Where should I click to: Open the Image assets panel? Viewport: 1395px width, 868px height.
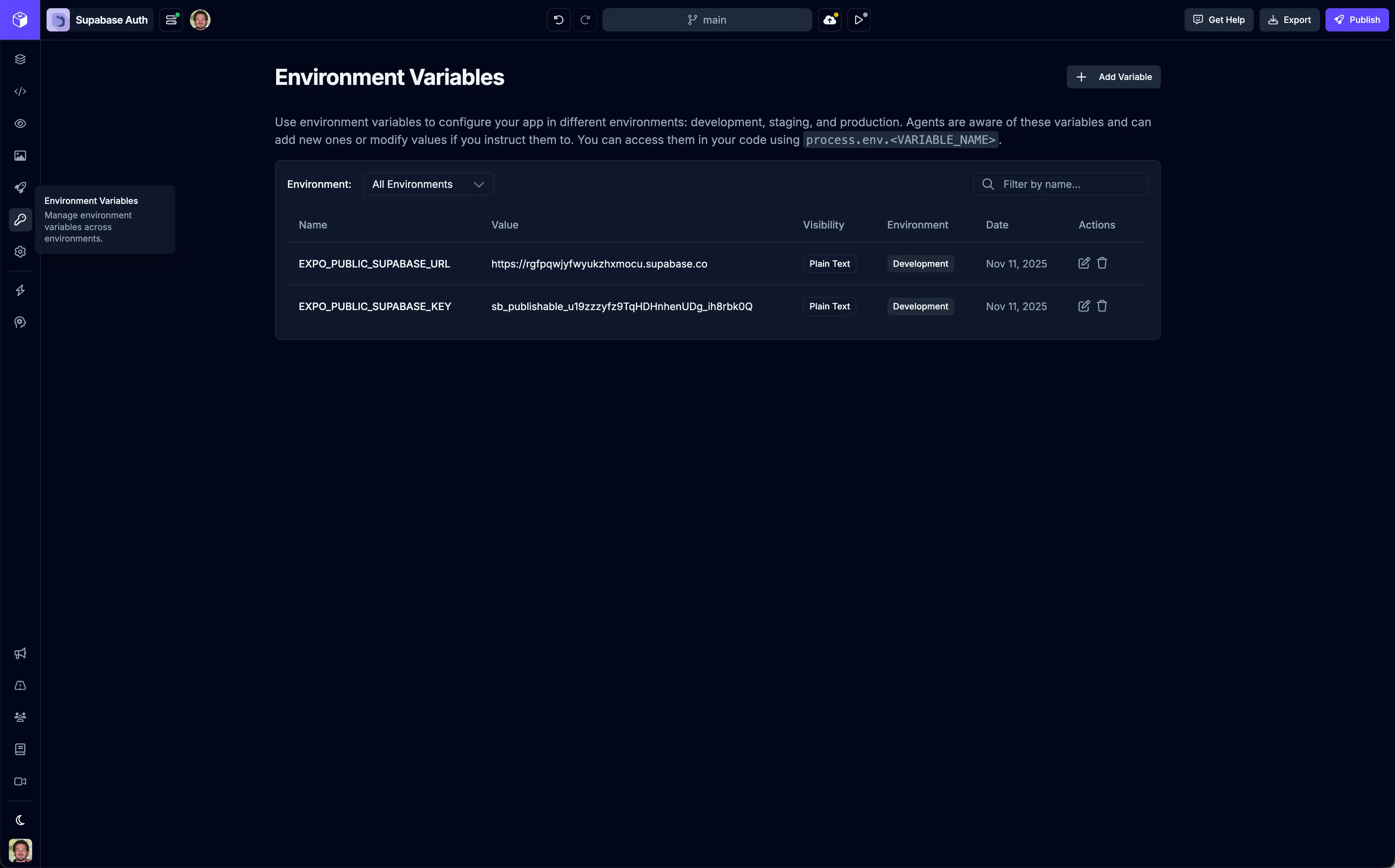tap(20, 155)
